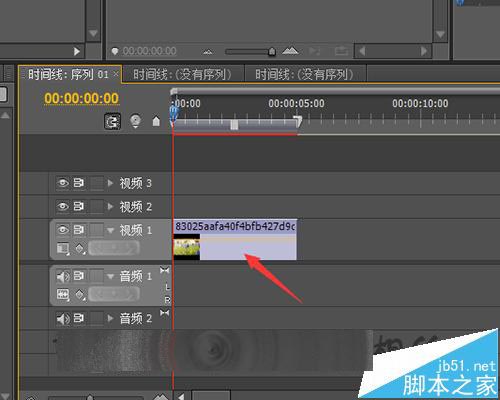Click zoom-out mountain icon in monitor panel
The image size is (500, 400).
[x=208, y=52]
